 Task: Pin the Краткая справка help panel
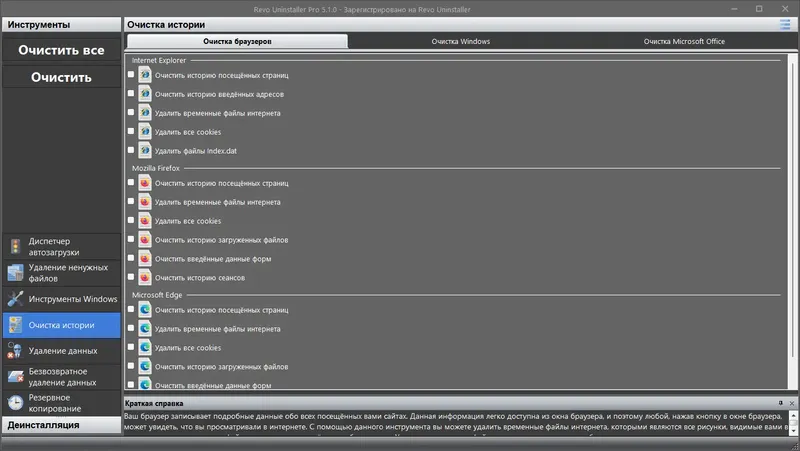pyautogui.click(x=781, y=403)
